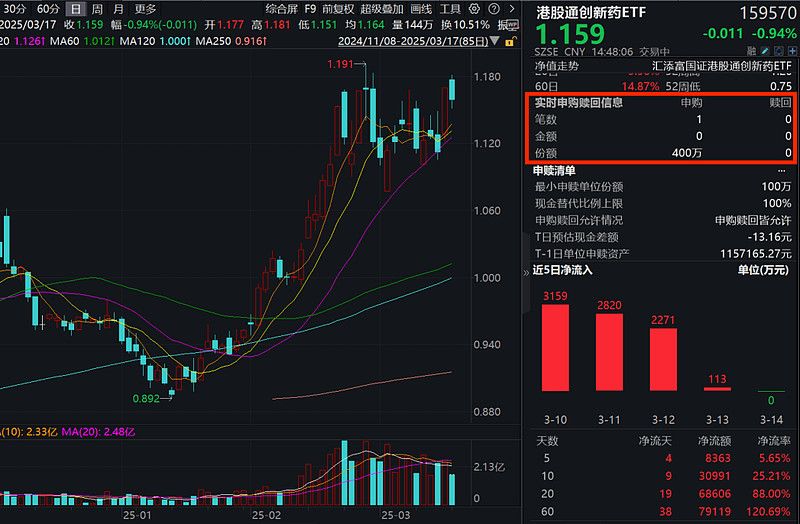Click the 最小申赎单位份额 row
The width and height of the screenshot is (800, 524).
coord(663,187)
